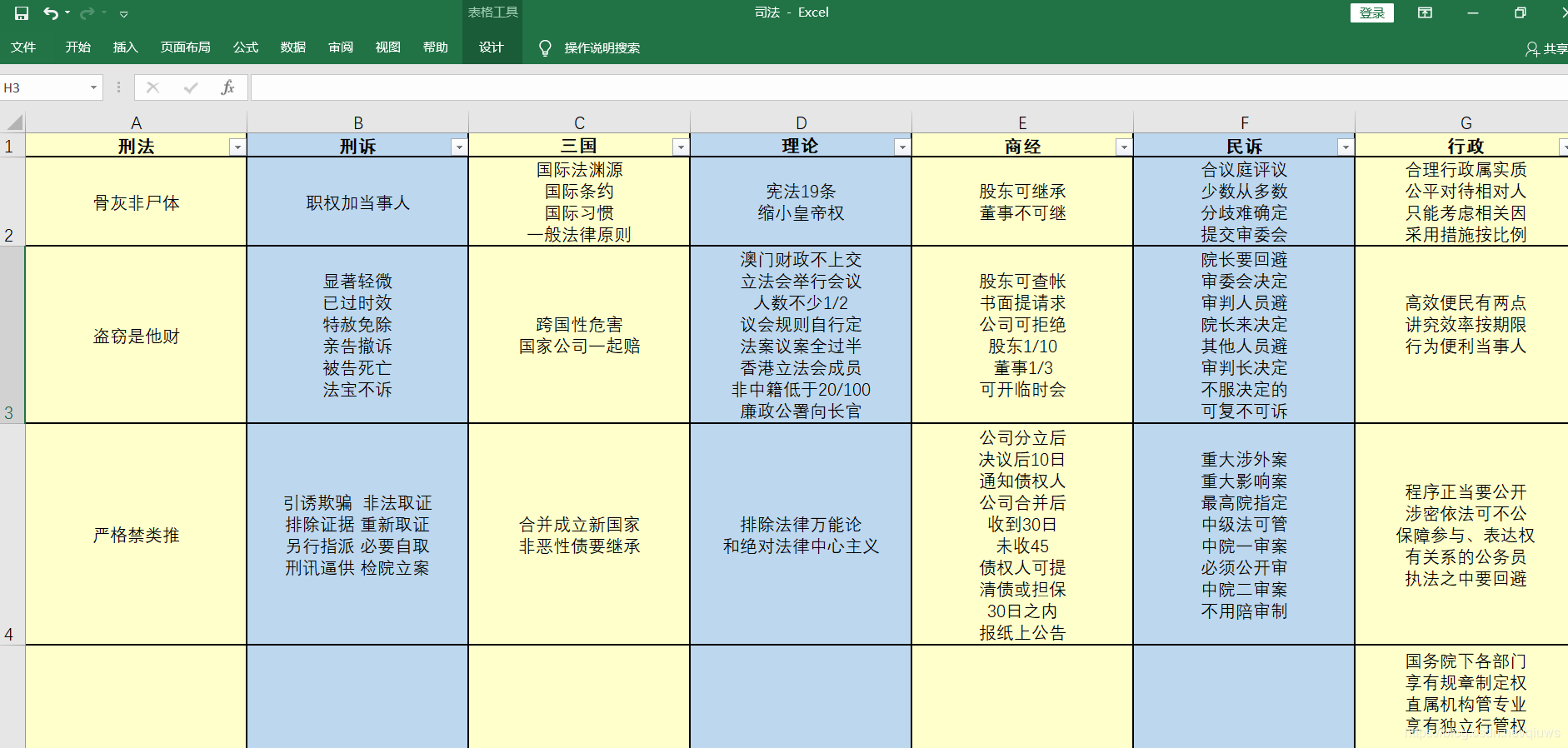This screenshot has height=748, width=1568.
Task: Select cell containing 骨灰非尸体
Action: click(x=137, y=202)
